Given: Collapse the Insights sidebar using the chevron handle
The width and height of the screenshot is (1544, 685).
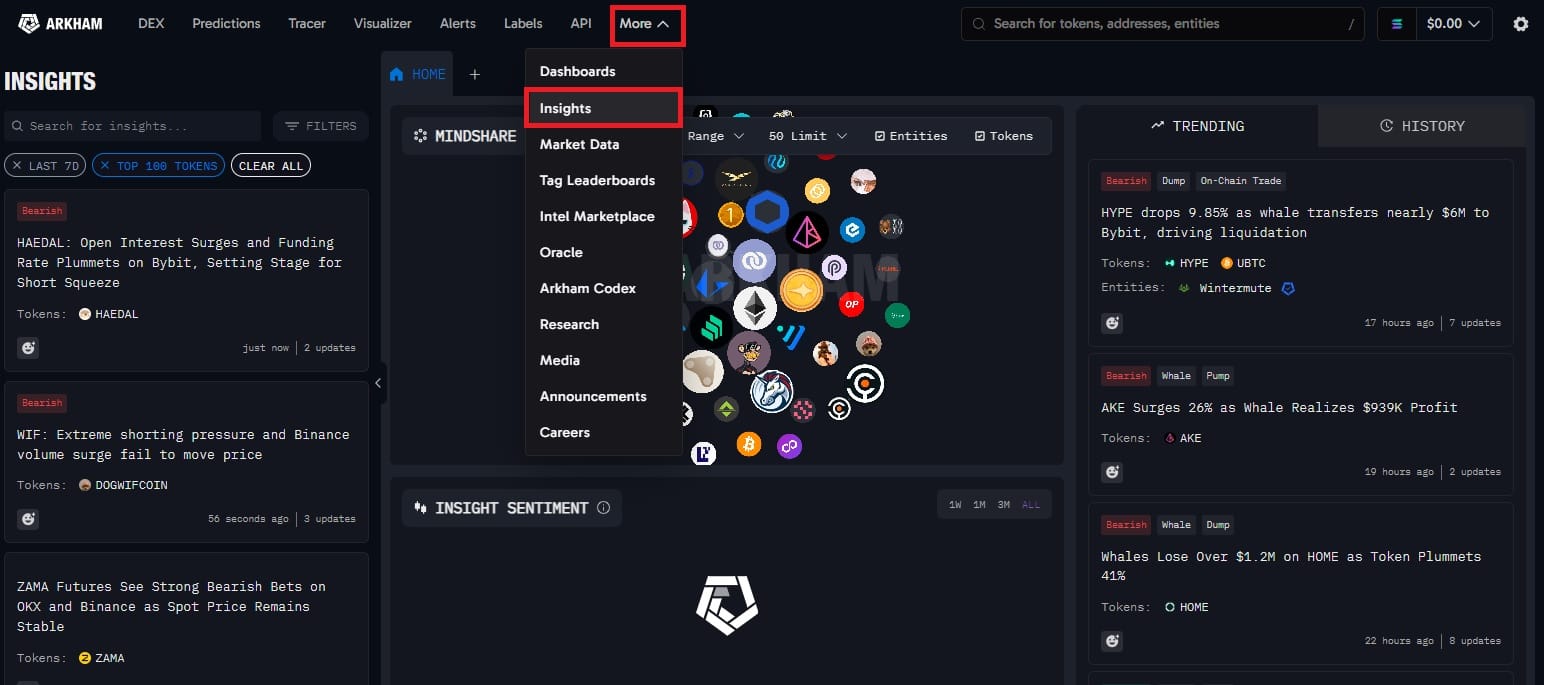Looking at the screenshot, I should click(378, 383).
